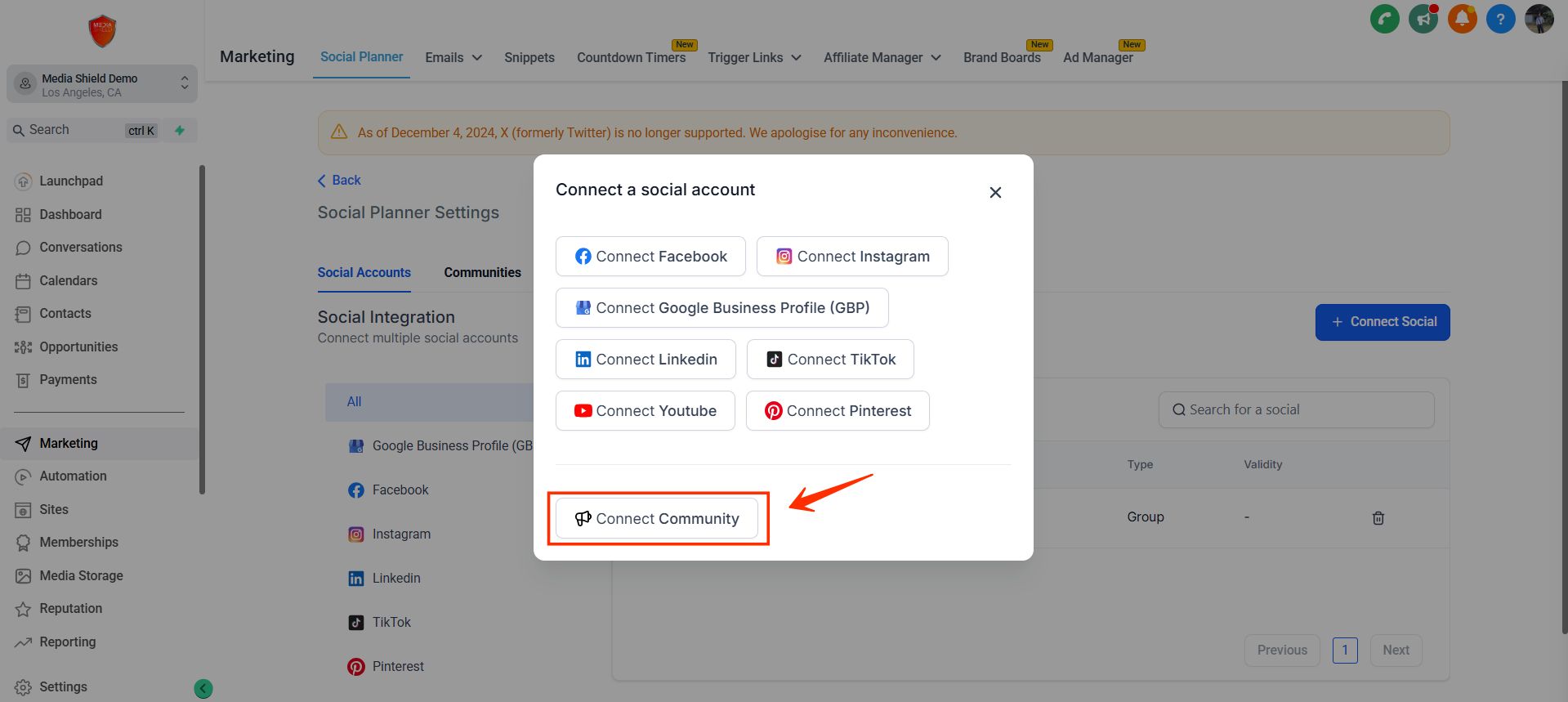This screenshot has height=702, width=1568.
Task: Click Connect Google Business Profile (GBP)
Action: coord(722,308)
